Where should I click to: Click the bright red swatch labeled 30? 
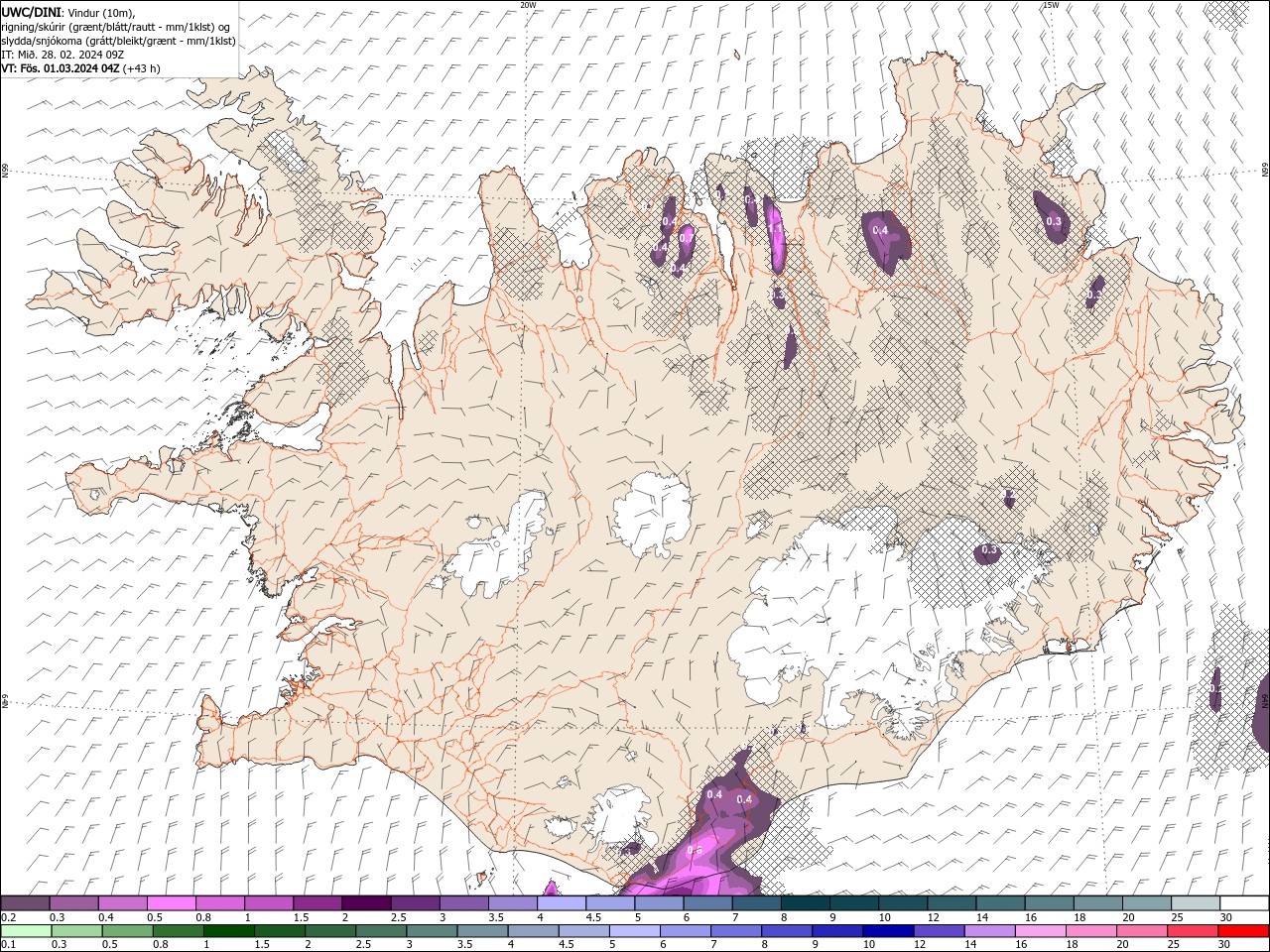pos(1244,930)
